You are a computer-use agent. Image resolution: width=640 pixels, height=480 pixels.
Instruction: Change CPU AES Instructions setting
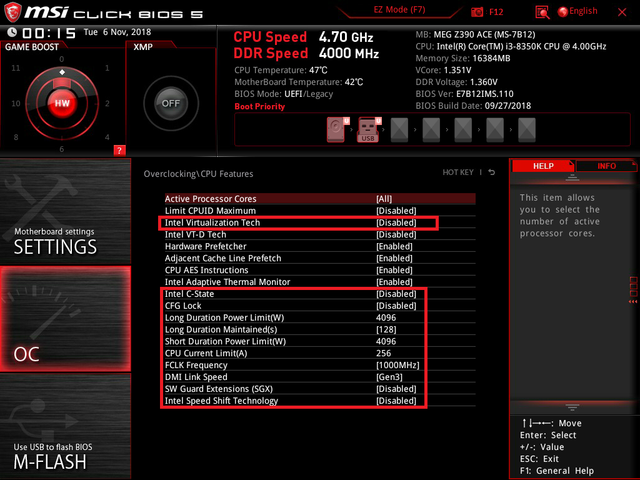tap(320, 270)
